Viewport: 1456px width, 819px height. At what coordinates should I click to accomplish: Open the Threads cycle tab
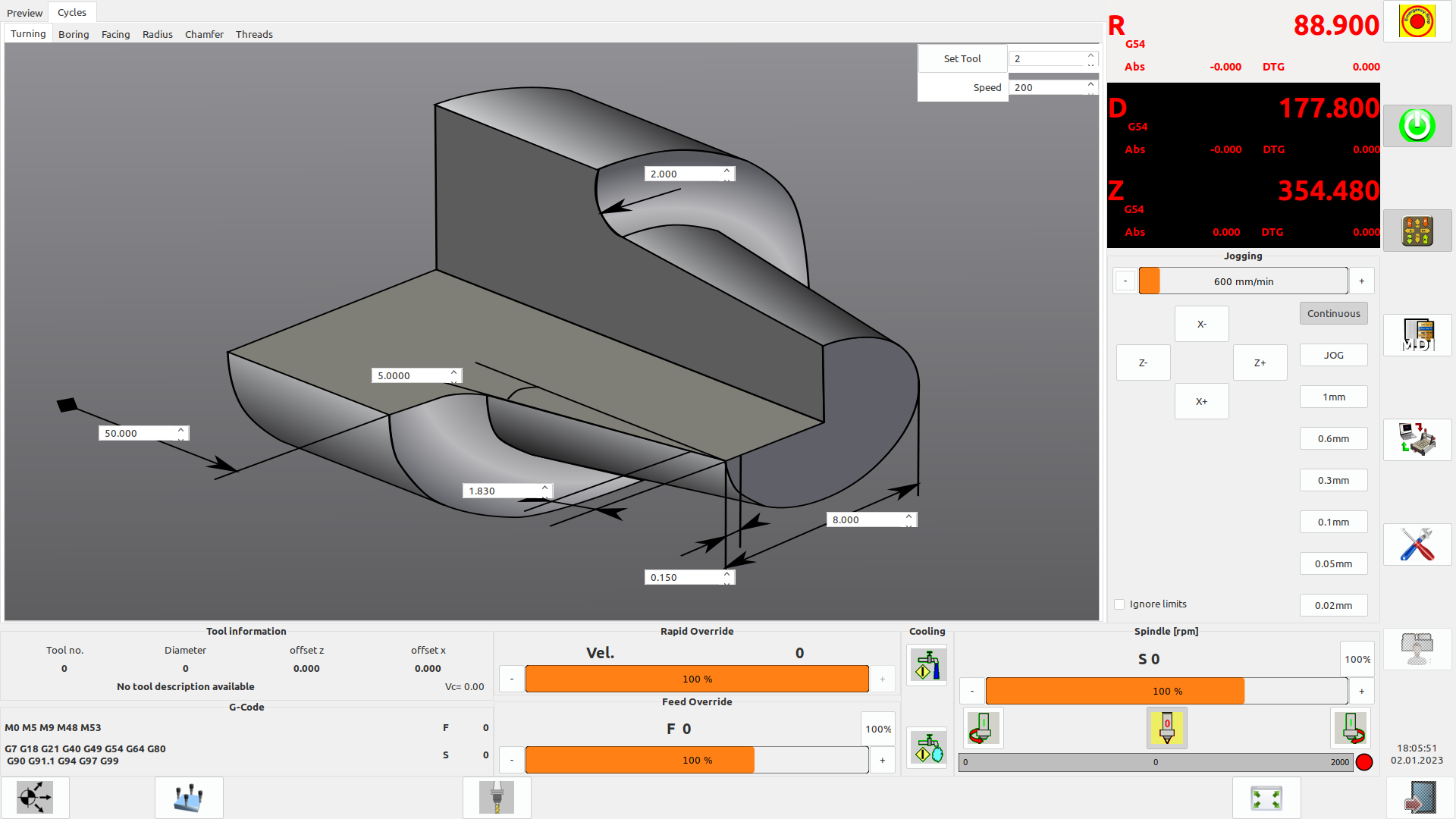coord(254,34)
